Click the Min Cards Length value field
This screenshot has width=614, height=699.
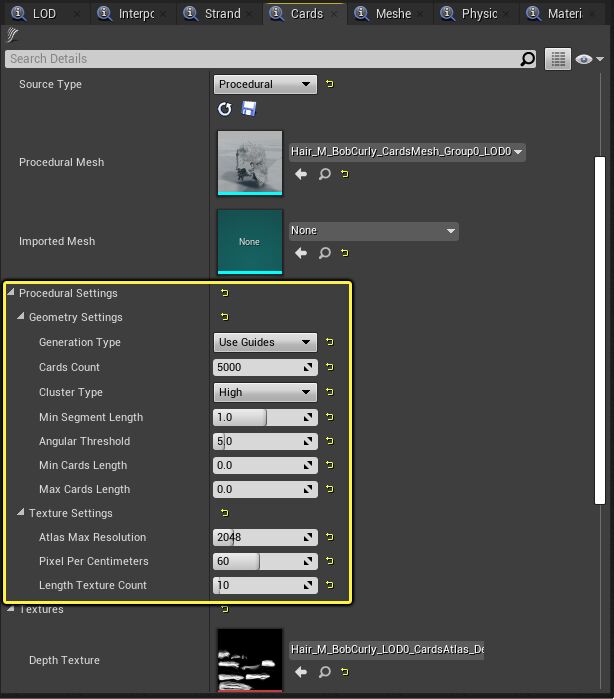[265, 465]
